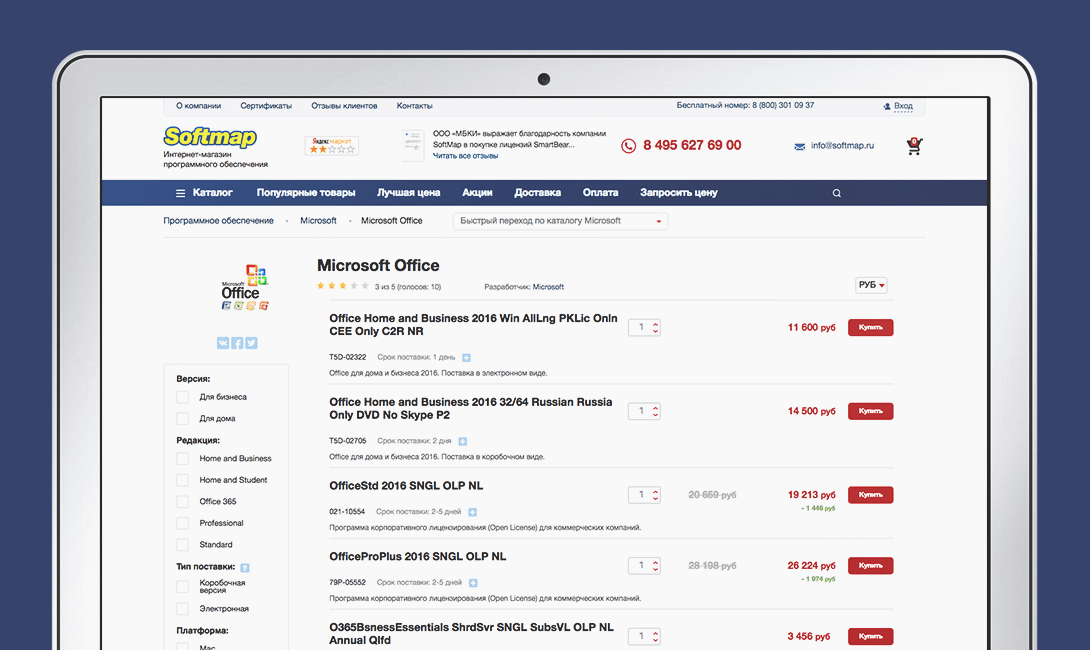The image size is (1090, 650).
Task: Check the Электронная checkbox
Action: tap(182, 609)
